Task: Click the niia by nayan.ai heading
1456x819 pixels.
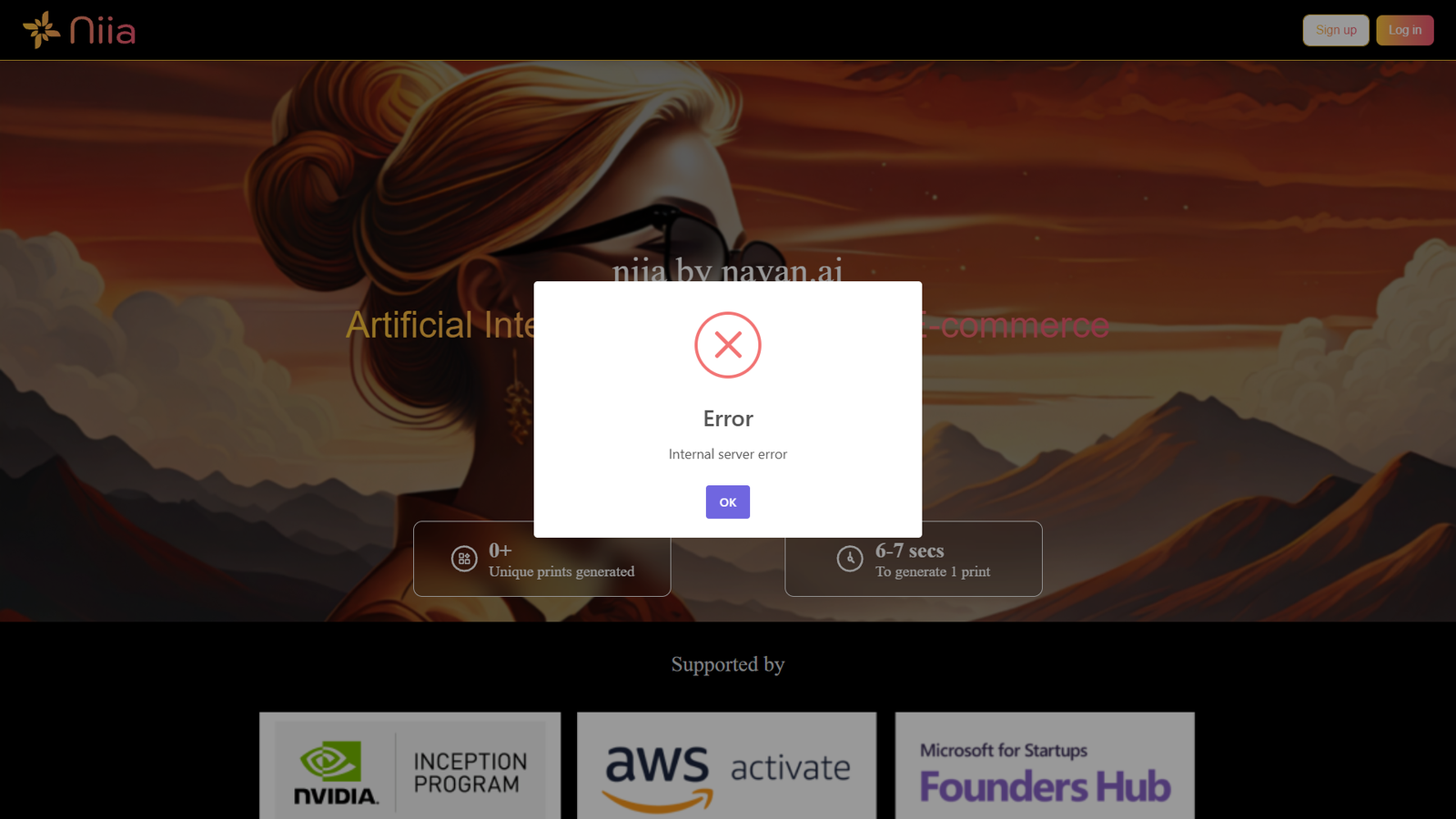Action: (728, 269)
